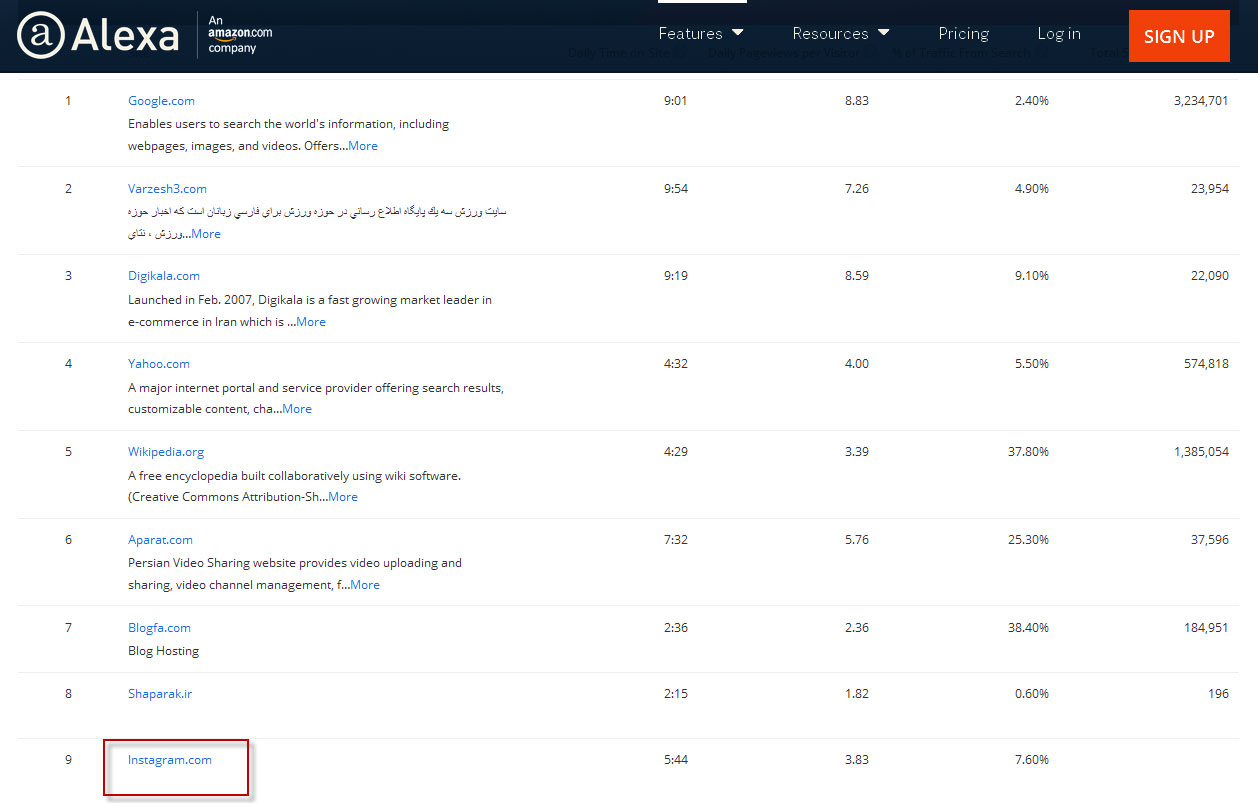Select Digikala.com search traffic 9.10%
Viewport: 1258px width, 803px height.
click(x=1032, y=276)
